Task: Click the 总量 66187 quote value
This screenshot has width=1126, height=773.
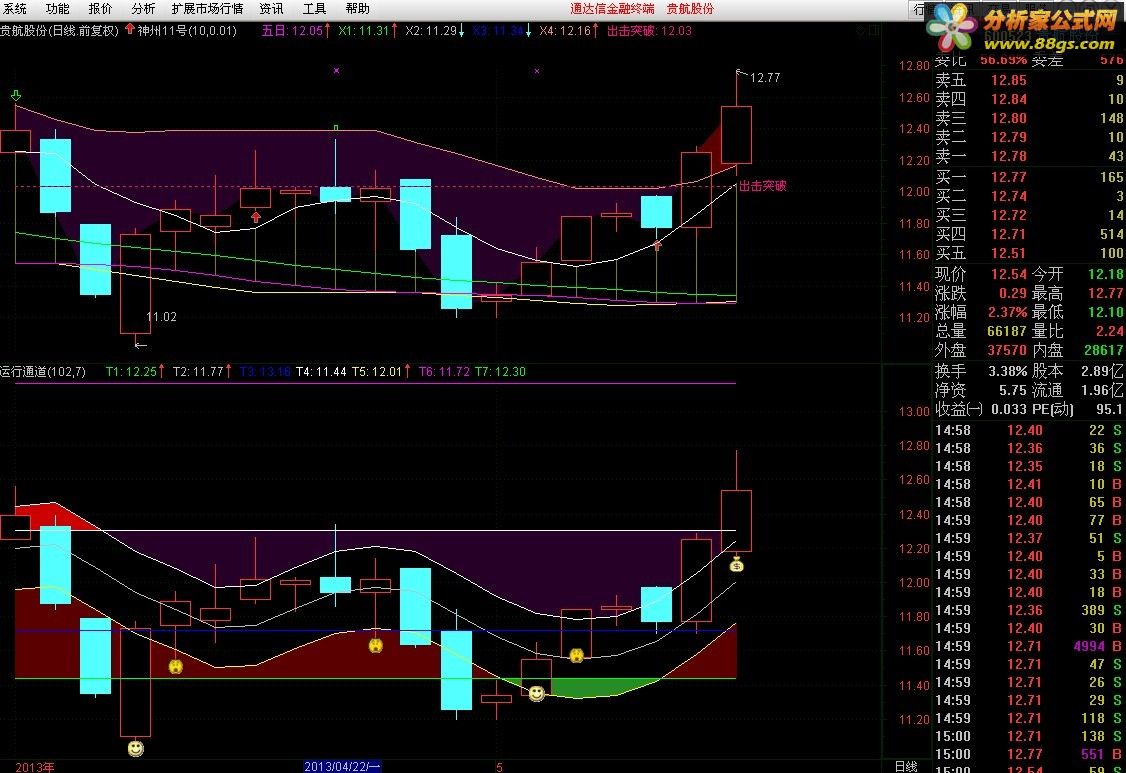Action: tap(1007, 331)
